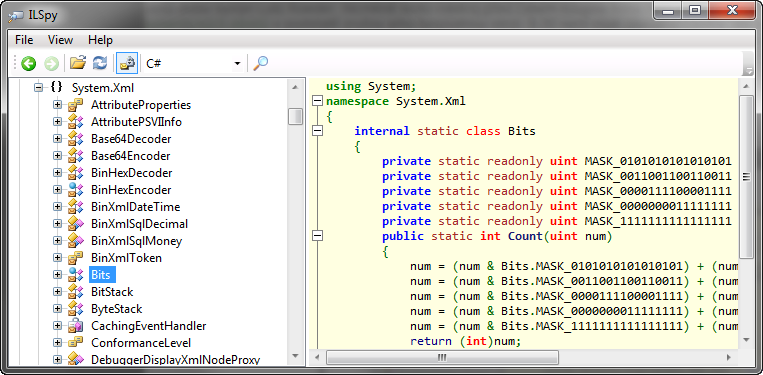Select Base64Decoder in the tree
The width and height of the screenshot is (763, 375).
pyautogui.click(x=131, y=139)
